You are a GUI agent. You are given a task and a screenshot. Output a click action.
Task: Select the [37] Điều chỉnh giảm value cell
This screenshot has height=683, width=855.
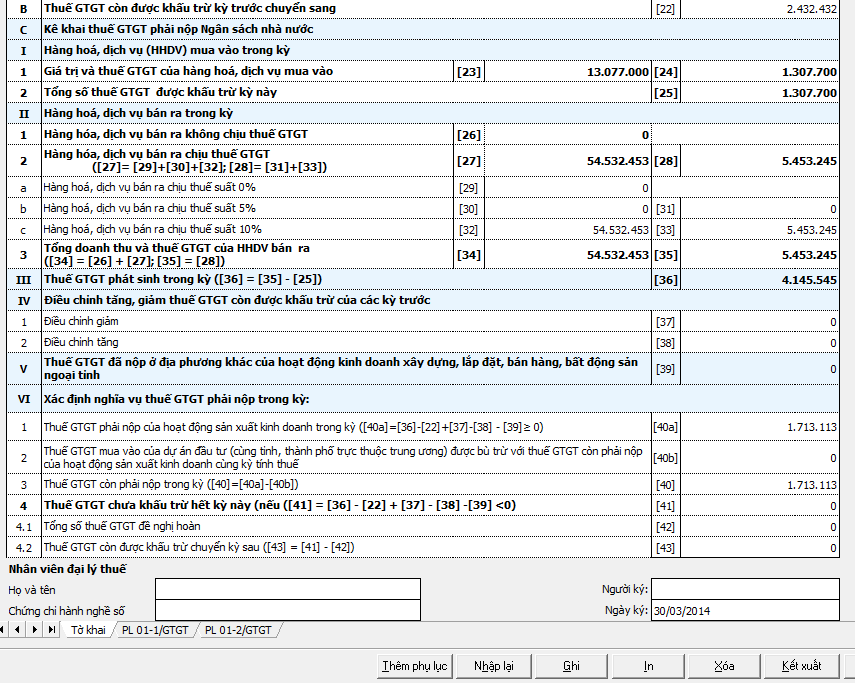(x=760, y=322)
